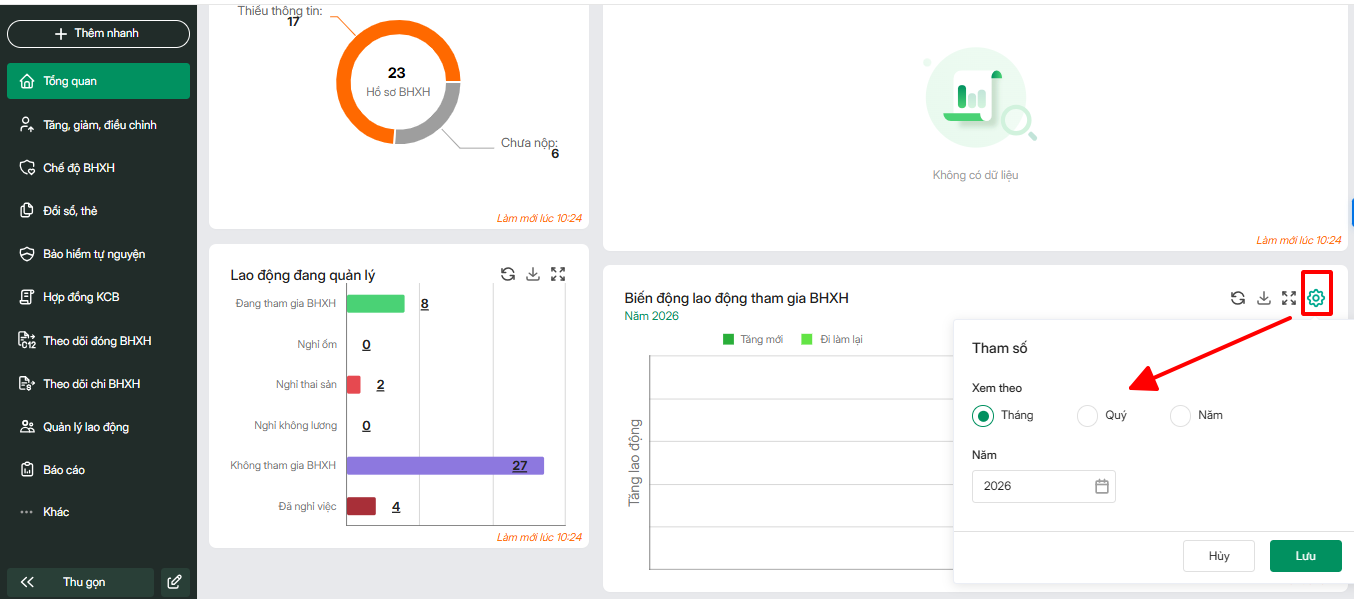This screenshot has height=599, width=1354.
Task: Expand the Khác menu item
Action: point(56,512)
